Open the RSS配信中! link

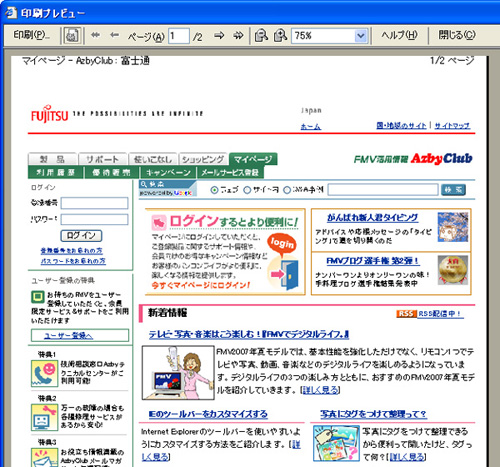(x=440, y=314)
